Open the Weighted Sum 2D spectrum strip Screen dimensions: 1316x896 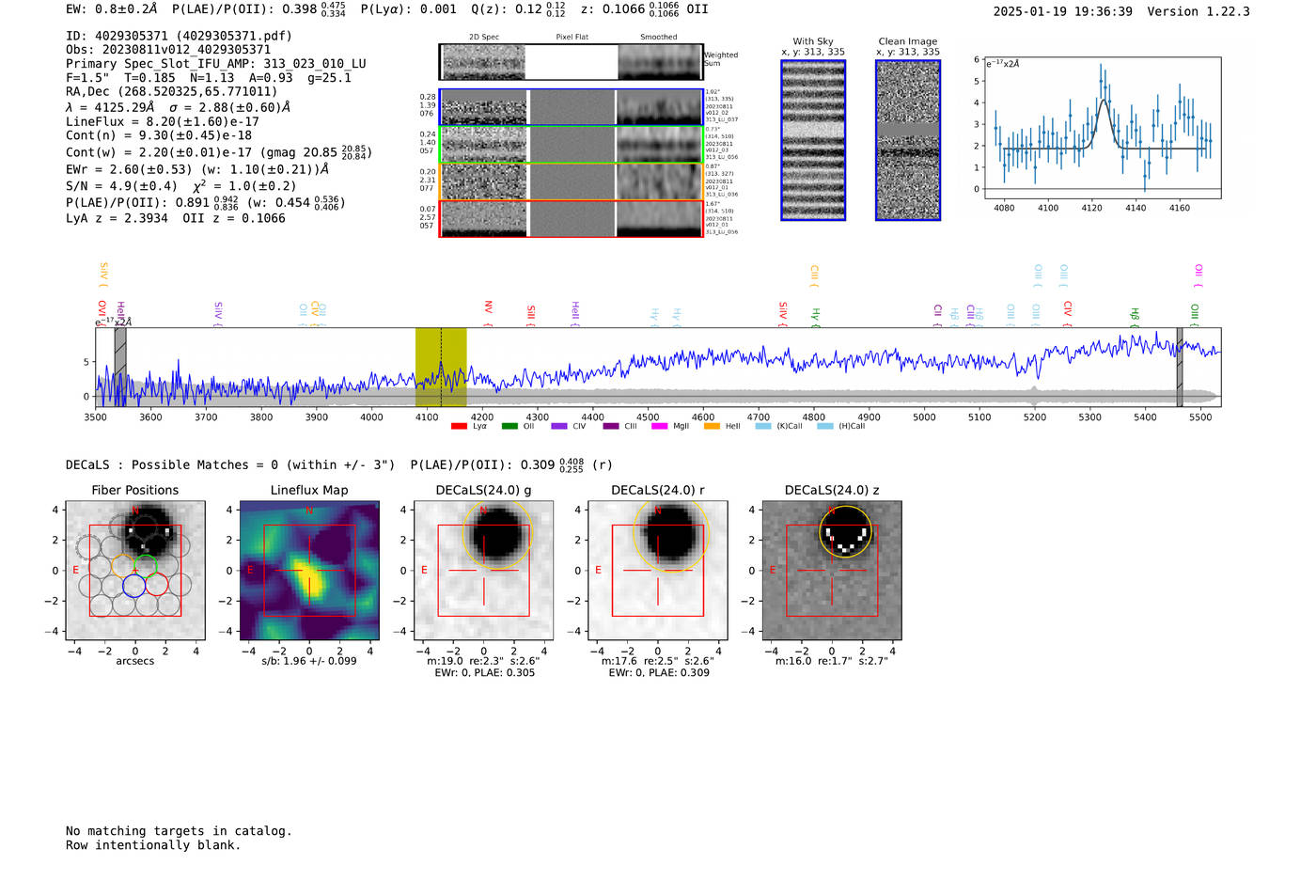pos(572,62)
